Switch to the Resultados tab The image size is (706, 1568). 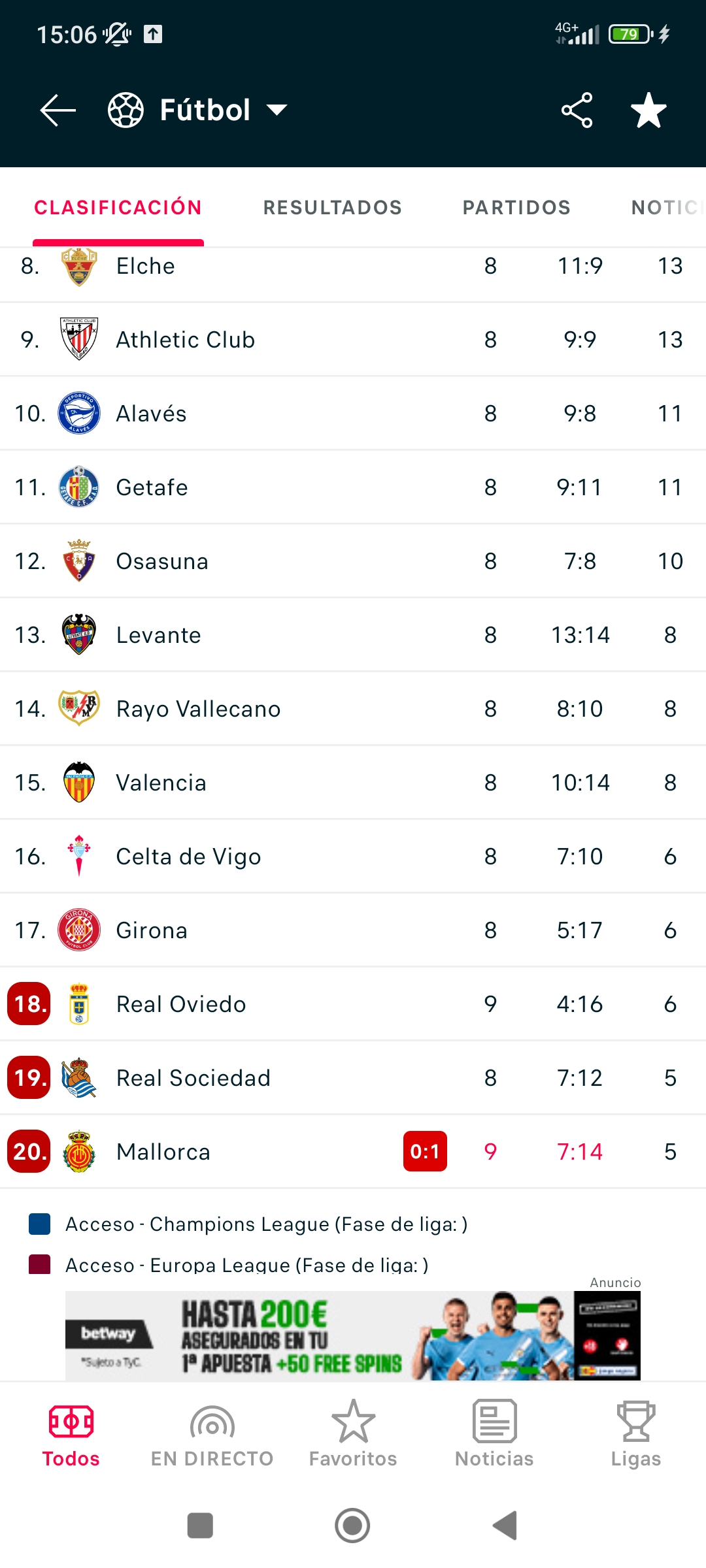pyautogui.click(x=332, y=208)
